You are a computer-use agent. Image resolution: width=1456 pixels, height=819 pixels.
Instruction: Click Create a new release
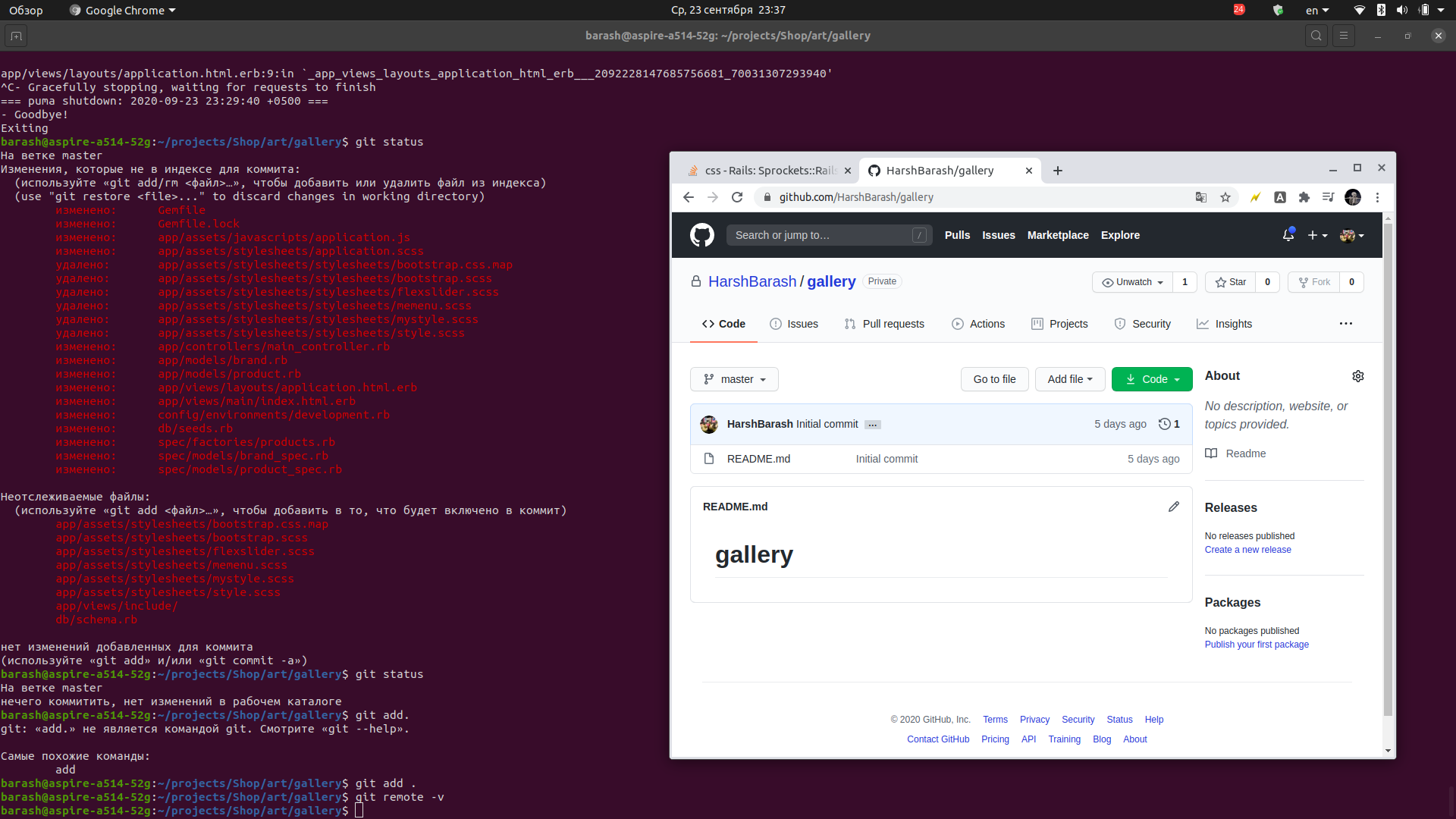pyautogui.click(x=1247, y=550)
